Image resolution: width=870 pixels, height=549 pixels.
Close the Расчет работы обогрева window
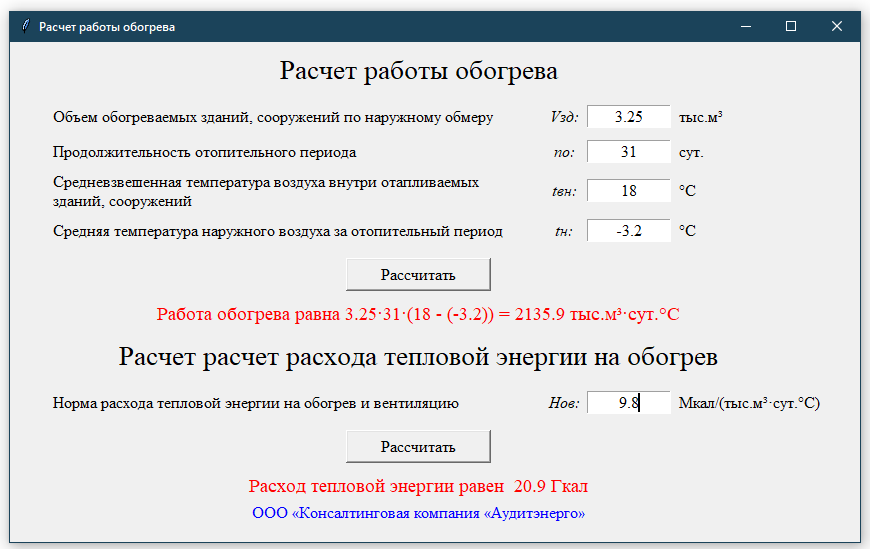[x=837, y=27]
